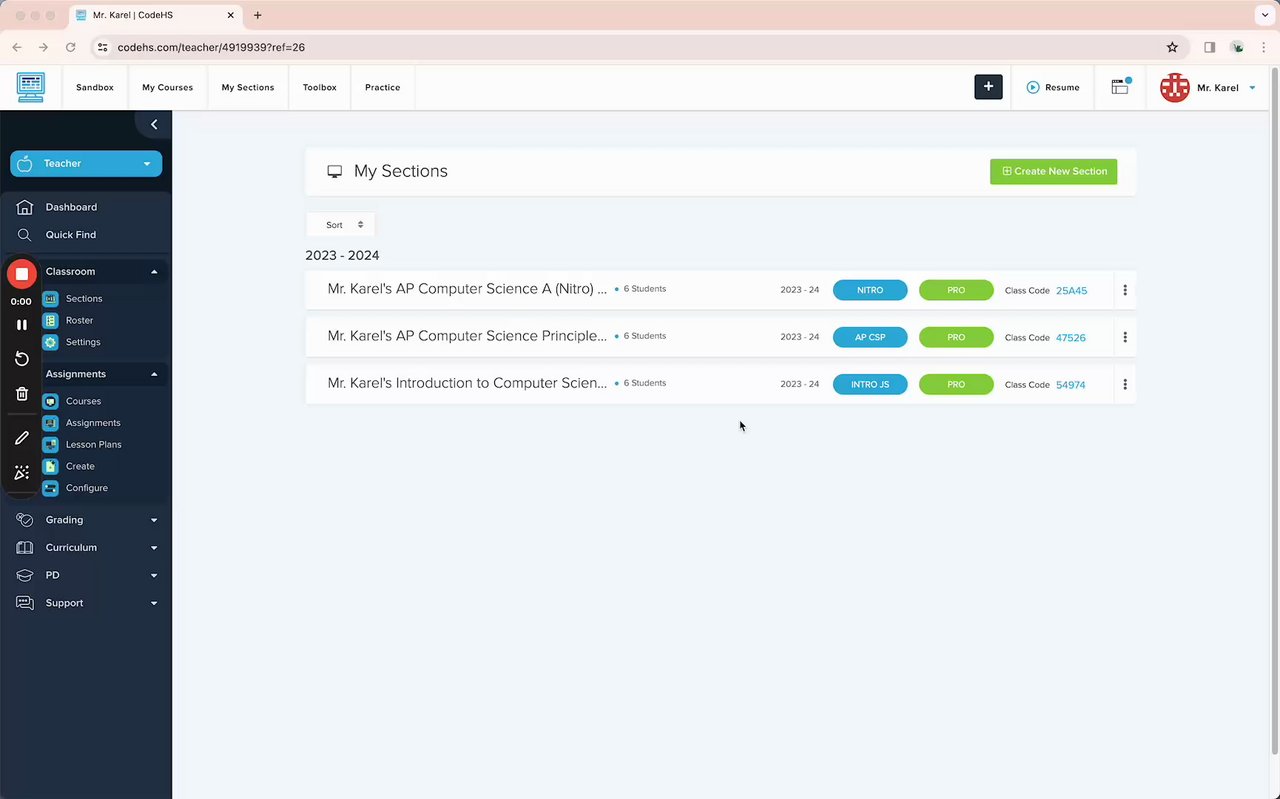Collapse the sidebar with the chevron arrow
The image size is (1280, 799).
click(x=153, y=124)
